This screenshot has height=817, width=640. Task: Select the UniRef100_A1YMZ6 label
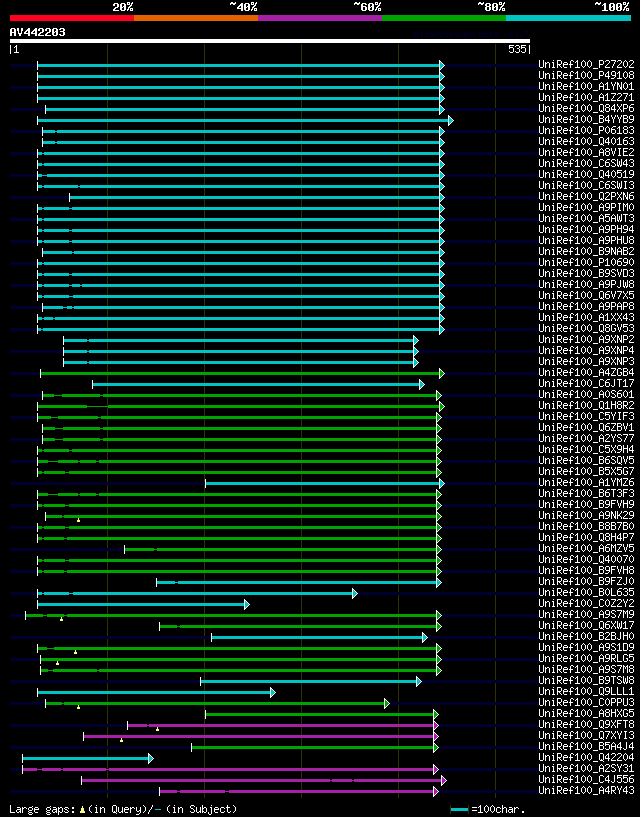pos(586,482)
